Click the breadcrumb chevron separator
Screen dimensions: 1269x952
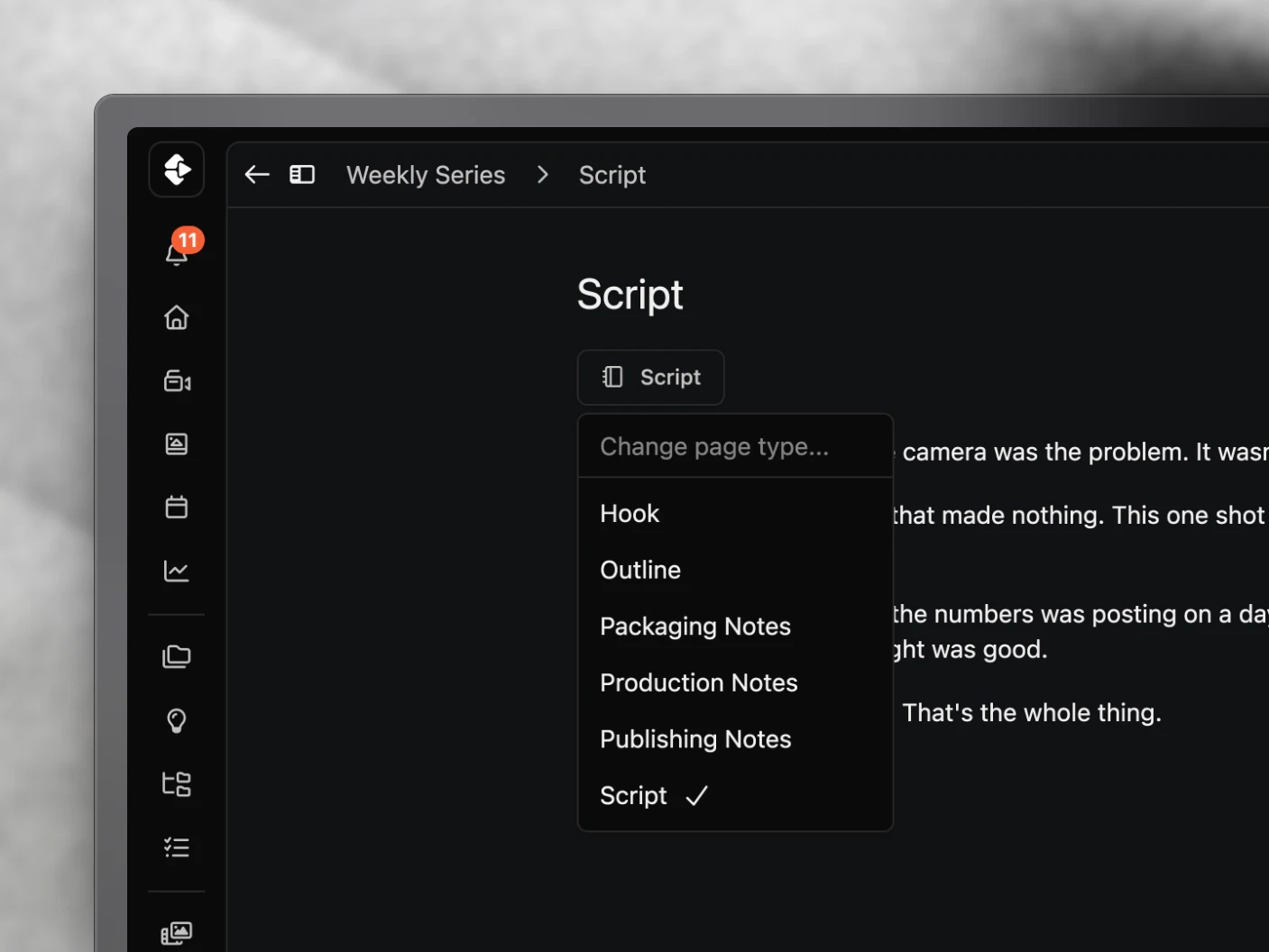[542, 175]
